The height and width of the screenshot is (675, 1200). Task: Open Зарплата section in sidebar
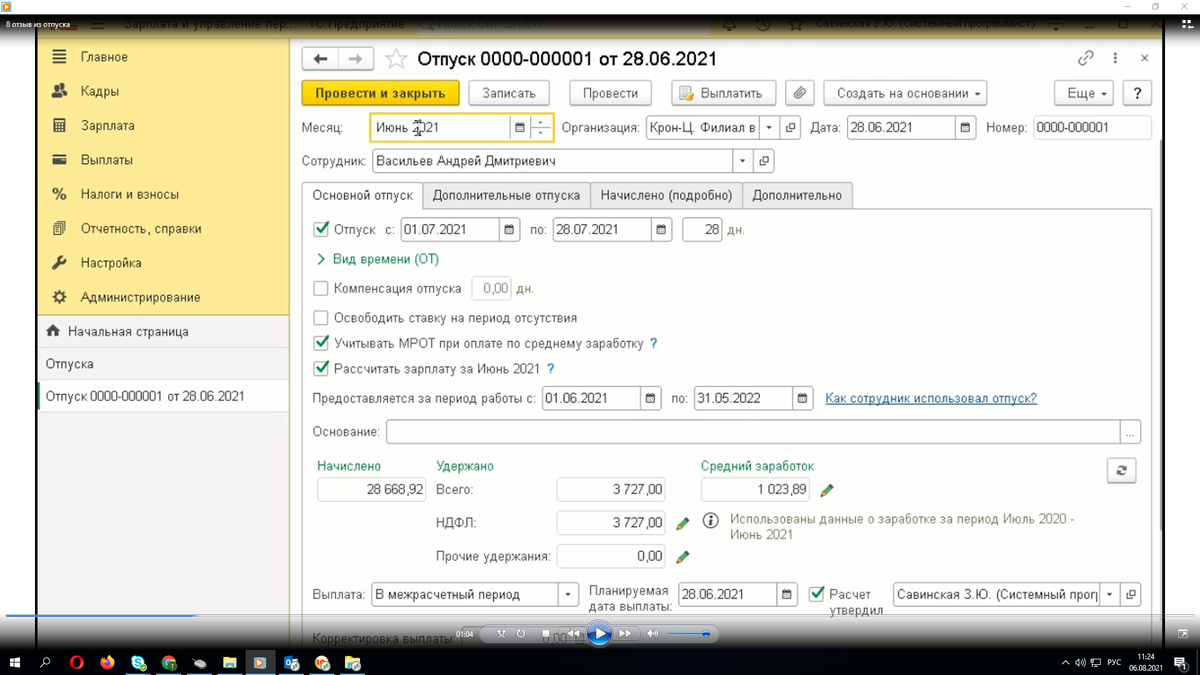pyautogui.click(x=107, y=126)
